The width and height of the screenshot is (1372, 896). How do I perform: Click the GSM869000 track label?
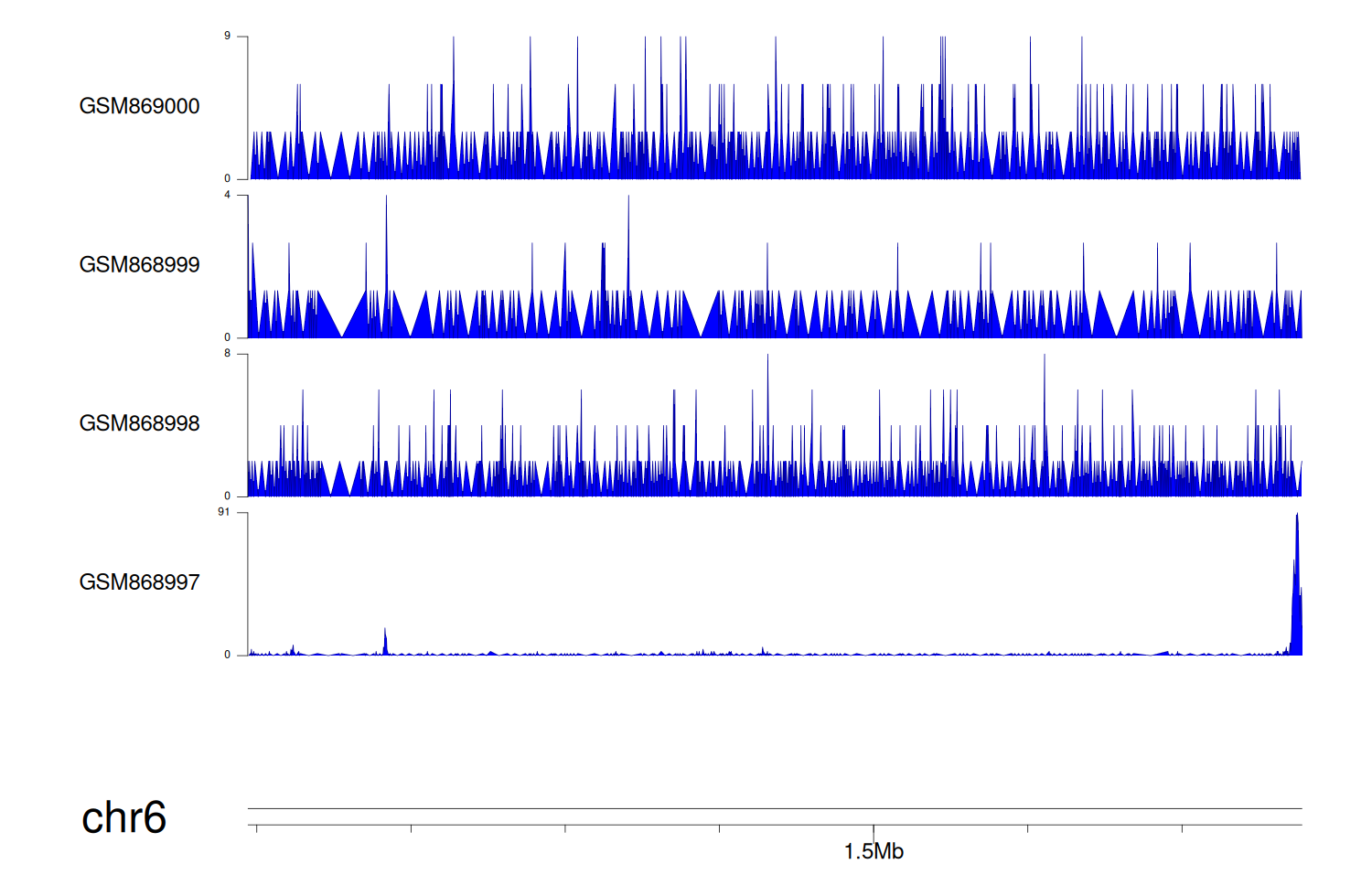139,106
